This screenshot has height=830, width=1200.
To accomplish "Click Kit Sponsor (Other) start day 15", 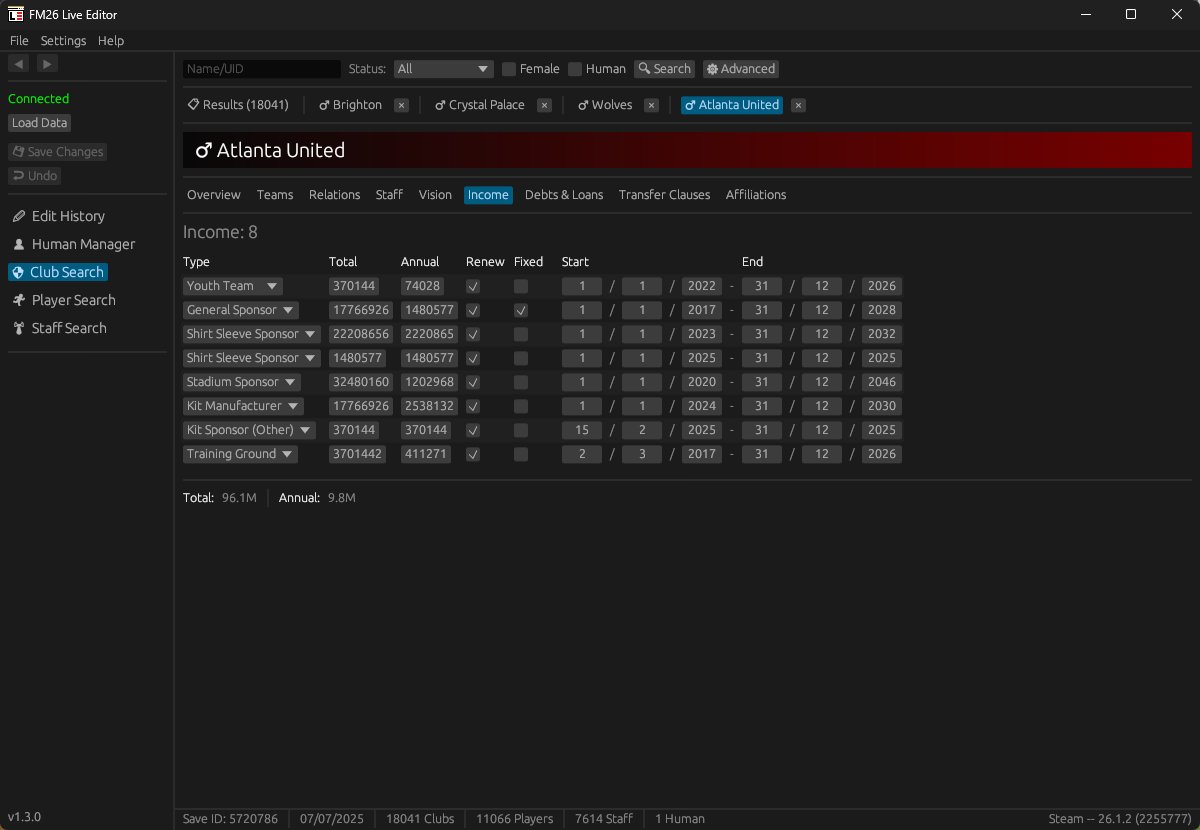I will 582,430.
